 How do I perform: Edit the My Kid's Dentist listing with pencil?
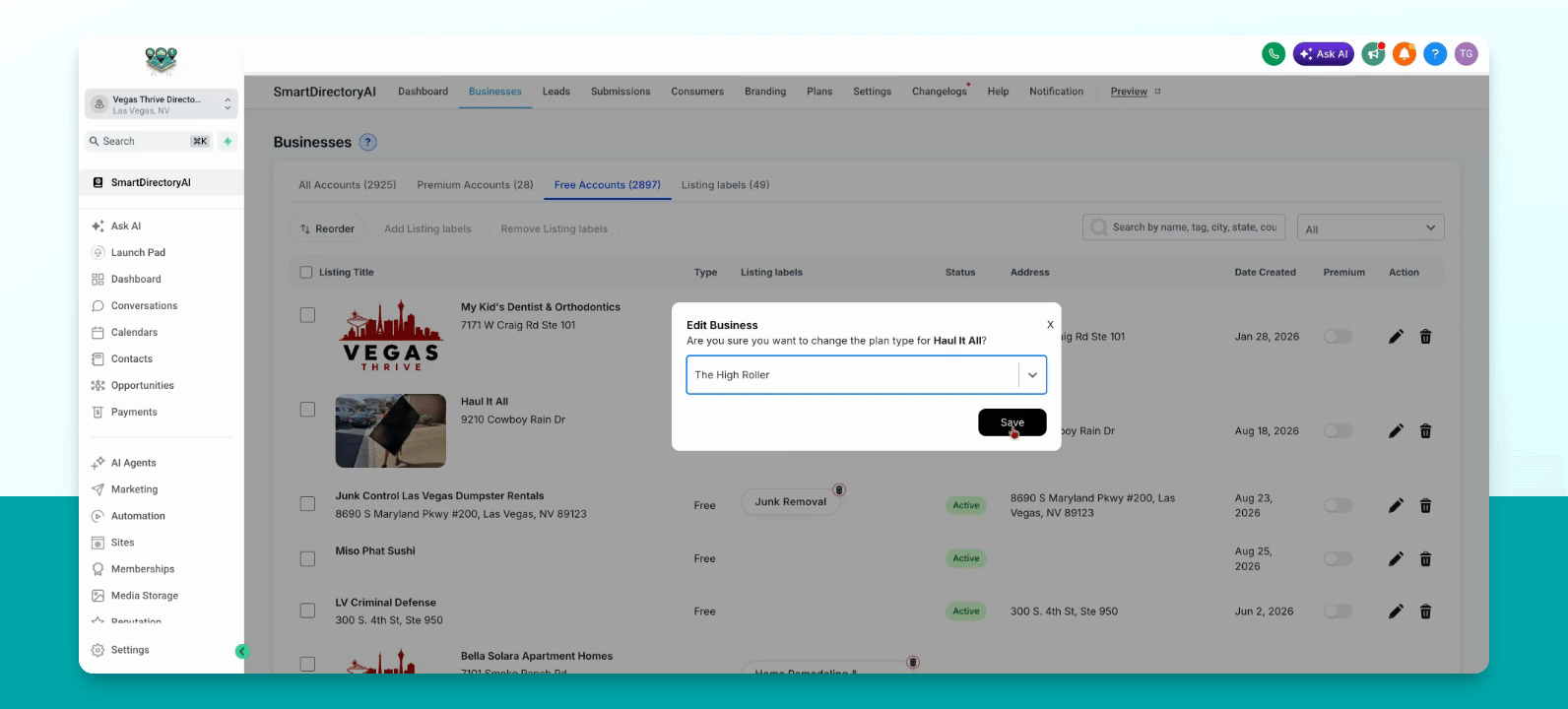click(x=1396, y=337)
